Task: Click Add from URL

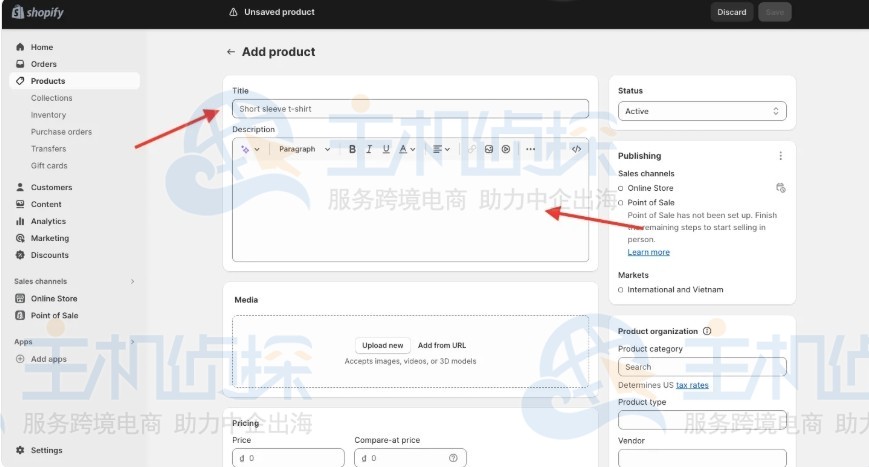Action: [x=442, y=345]
